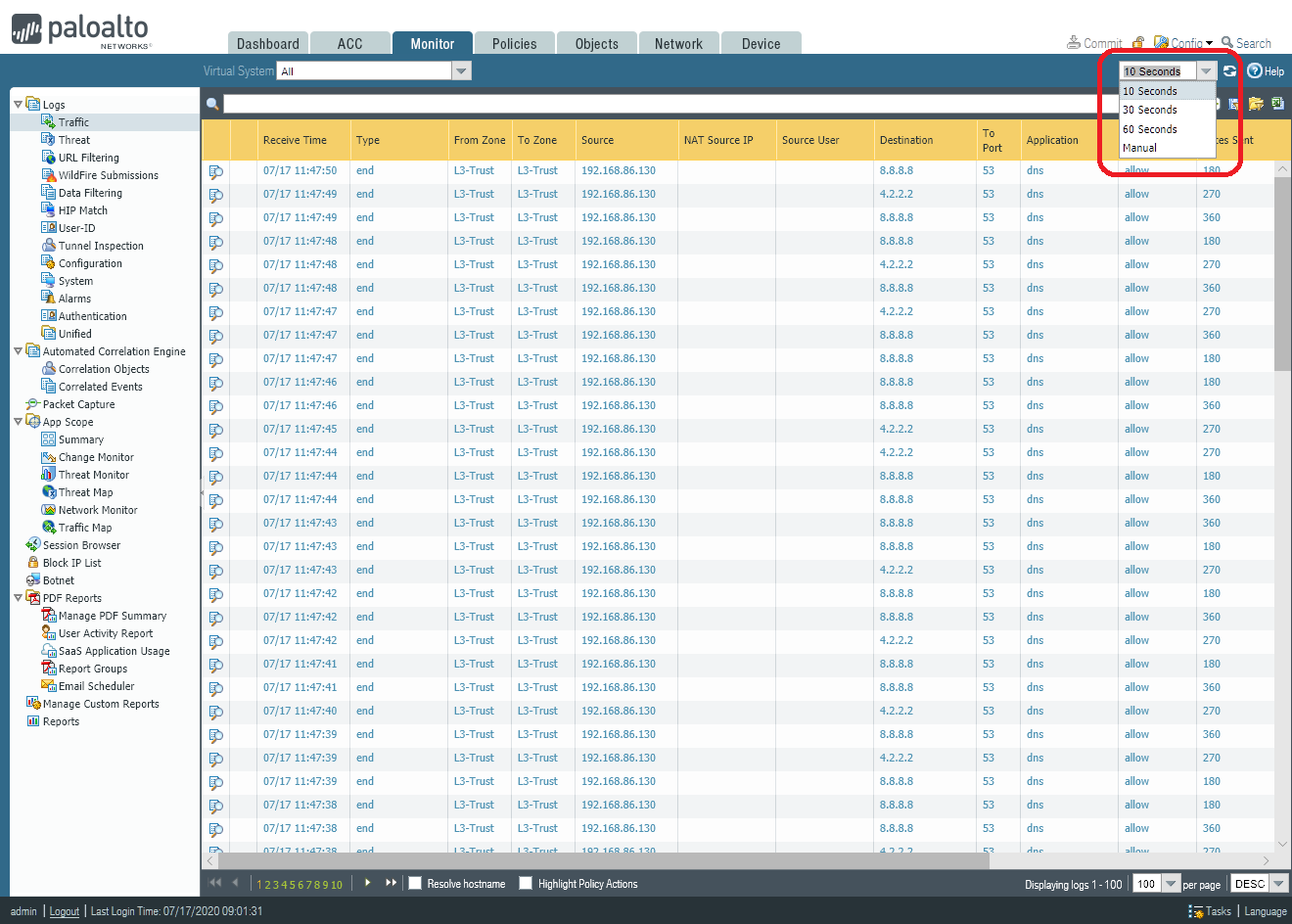Refresh the log view with refresh icon

tap(1230, 71)
